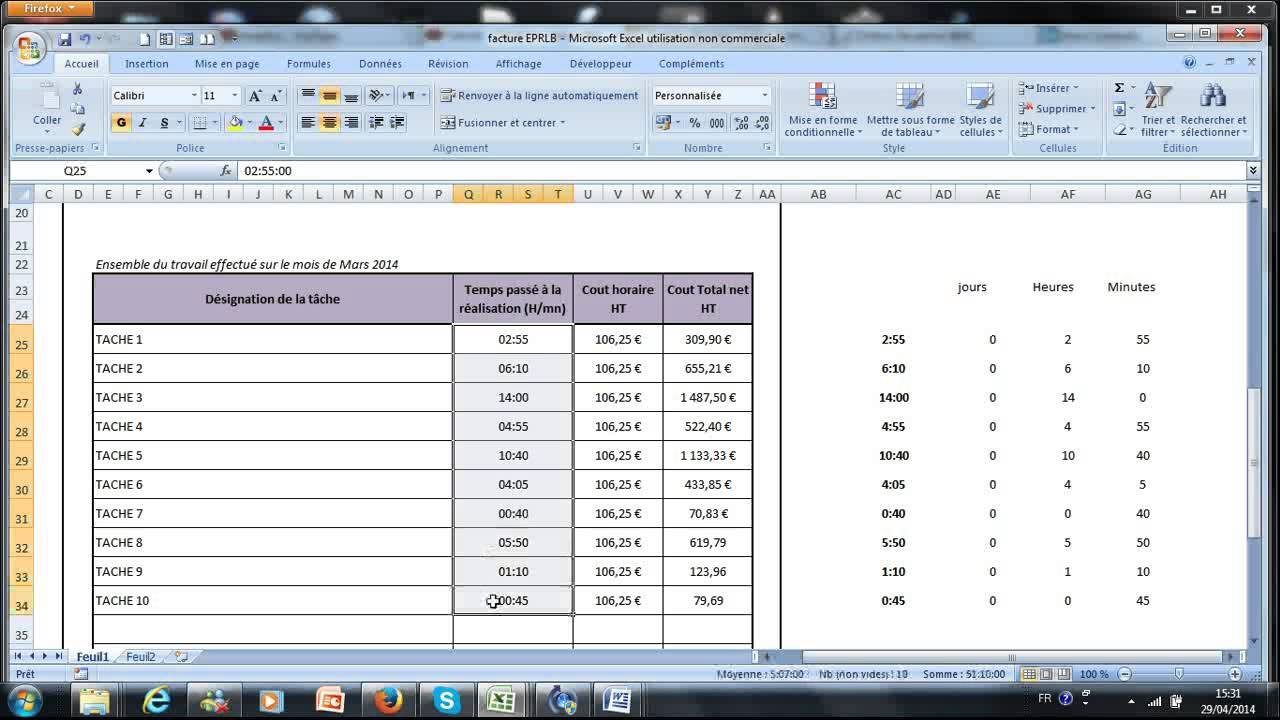Image resolution: width=1280 pixels, height=720 pixels.
Task: Open Rechercher et sélectionner
Action: 1213,110
